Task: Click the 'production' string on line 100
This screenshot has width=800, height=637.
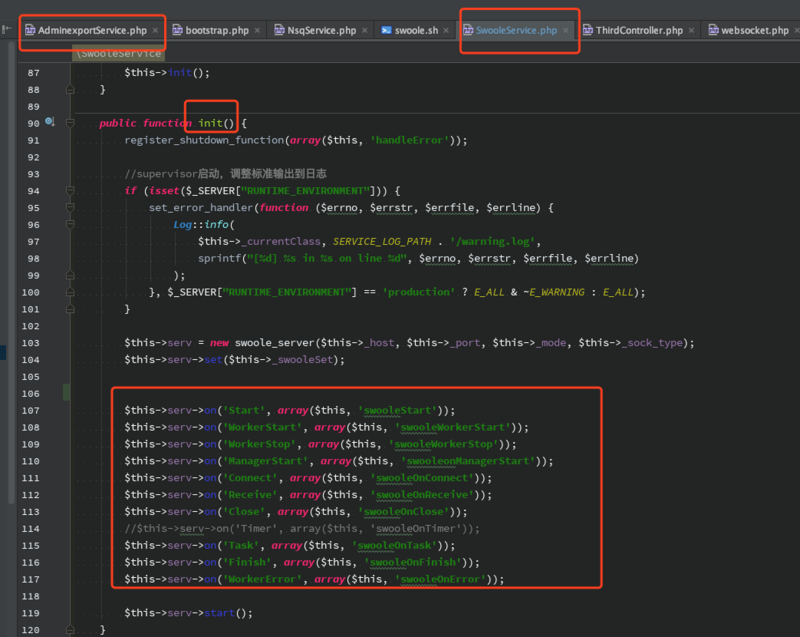Action: tap(418, 292)
